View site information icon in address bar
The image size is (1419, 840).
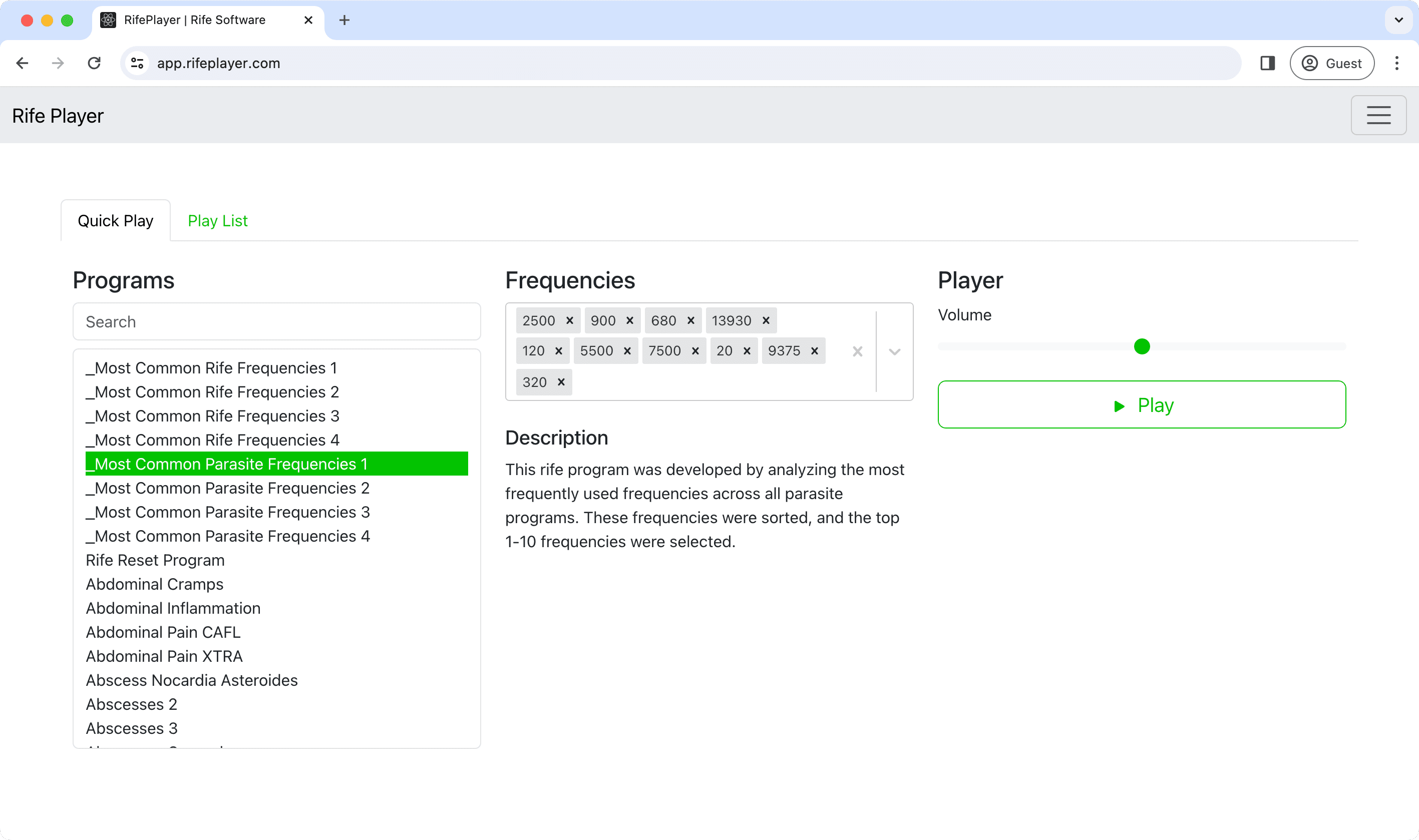(137, 63)
